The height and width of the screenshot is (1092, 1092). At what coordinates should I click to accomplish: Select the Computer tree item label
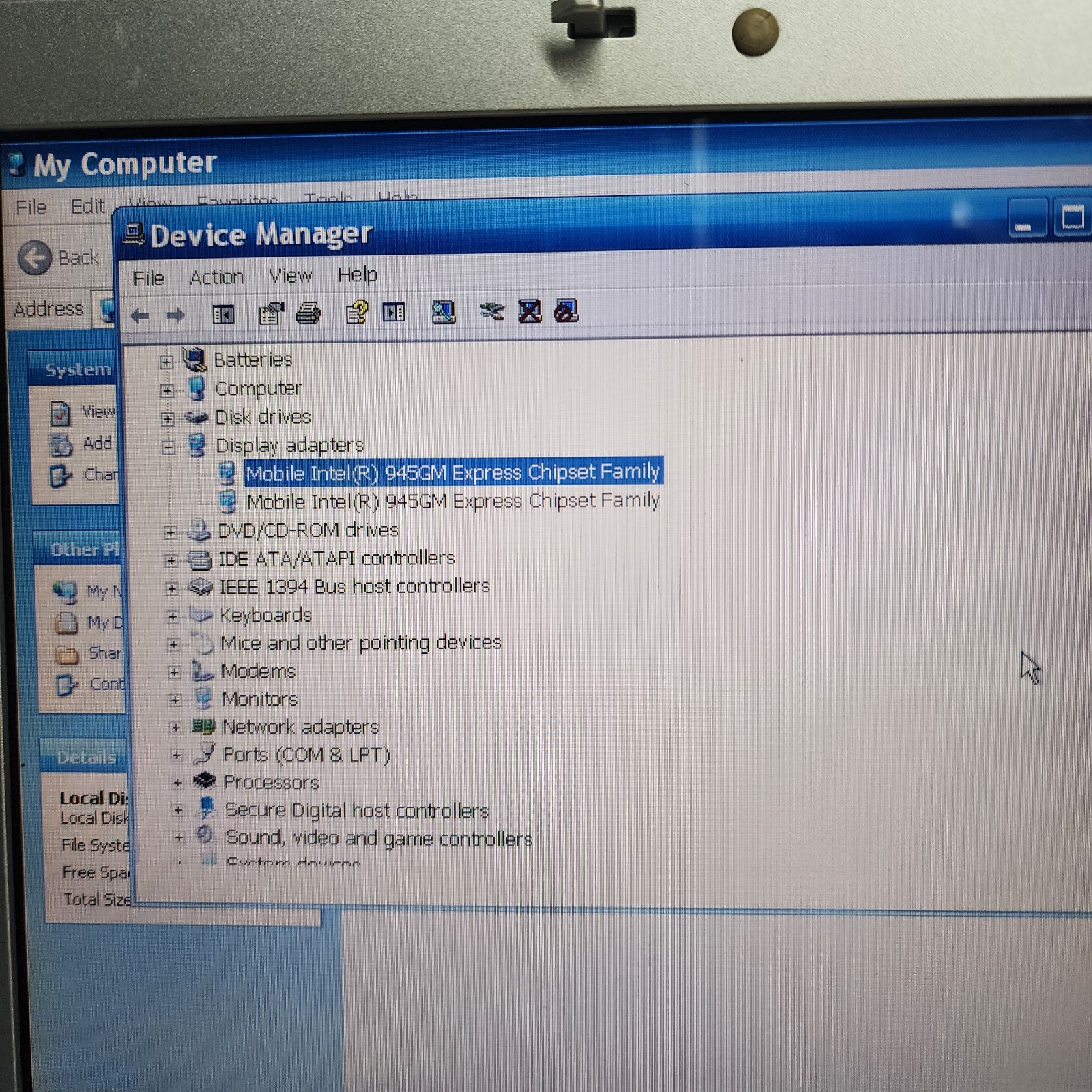point(258,388)
